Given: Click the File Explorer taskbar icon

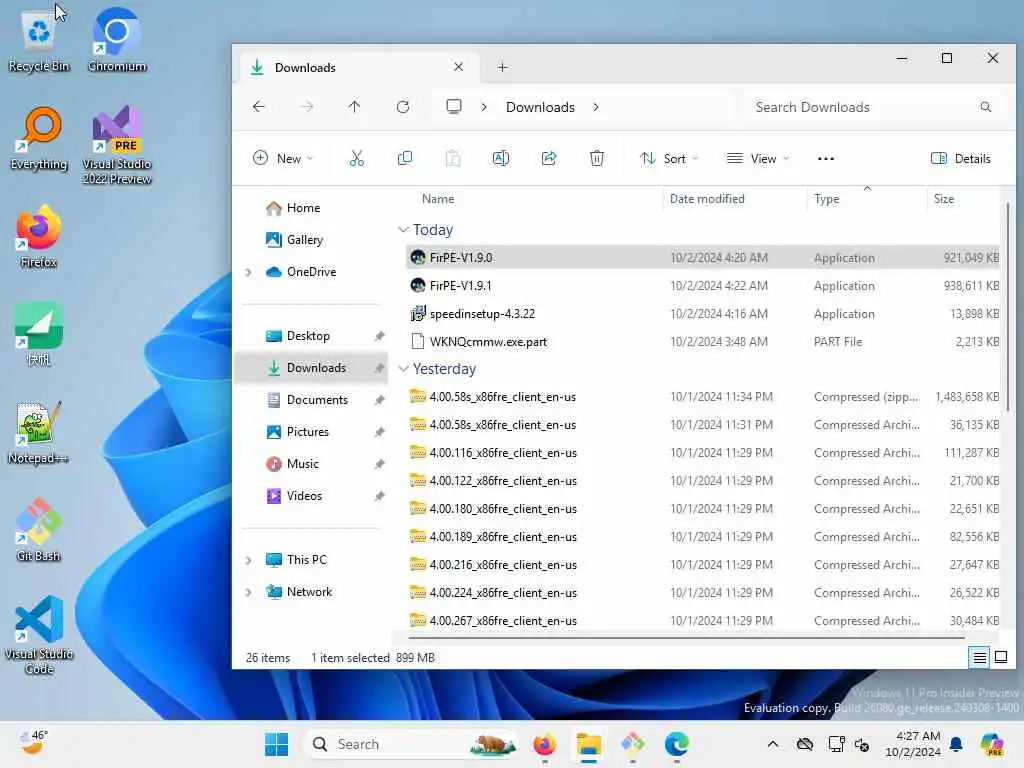Looking at the screenshot, I should pyautogui.click(x=588, y=744).
